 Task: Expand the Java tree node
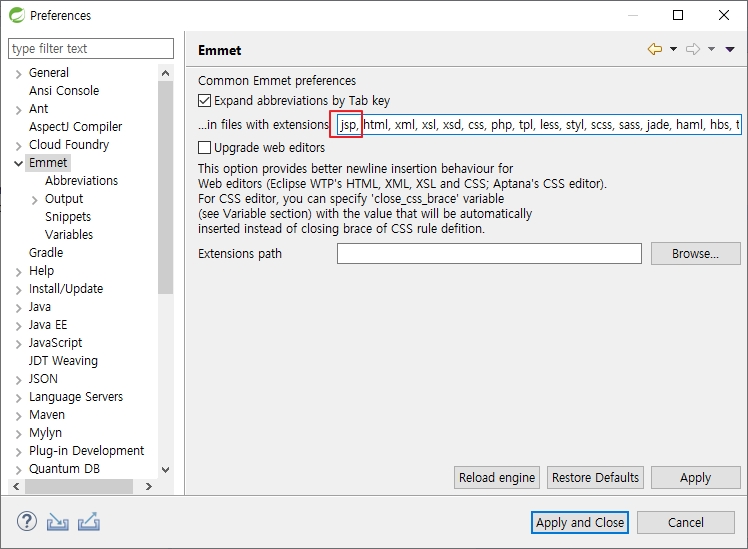(x=19, y=308)
